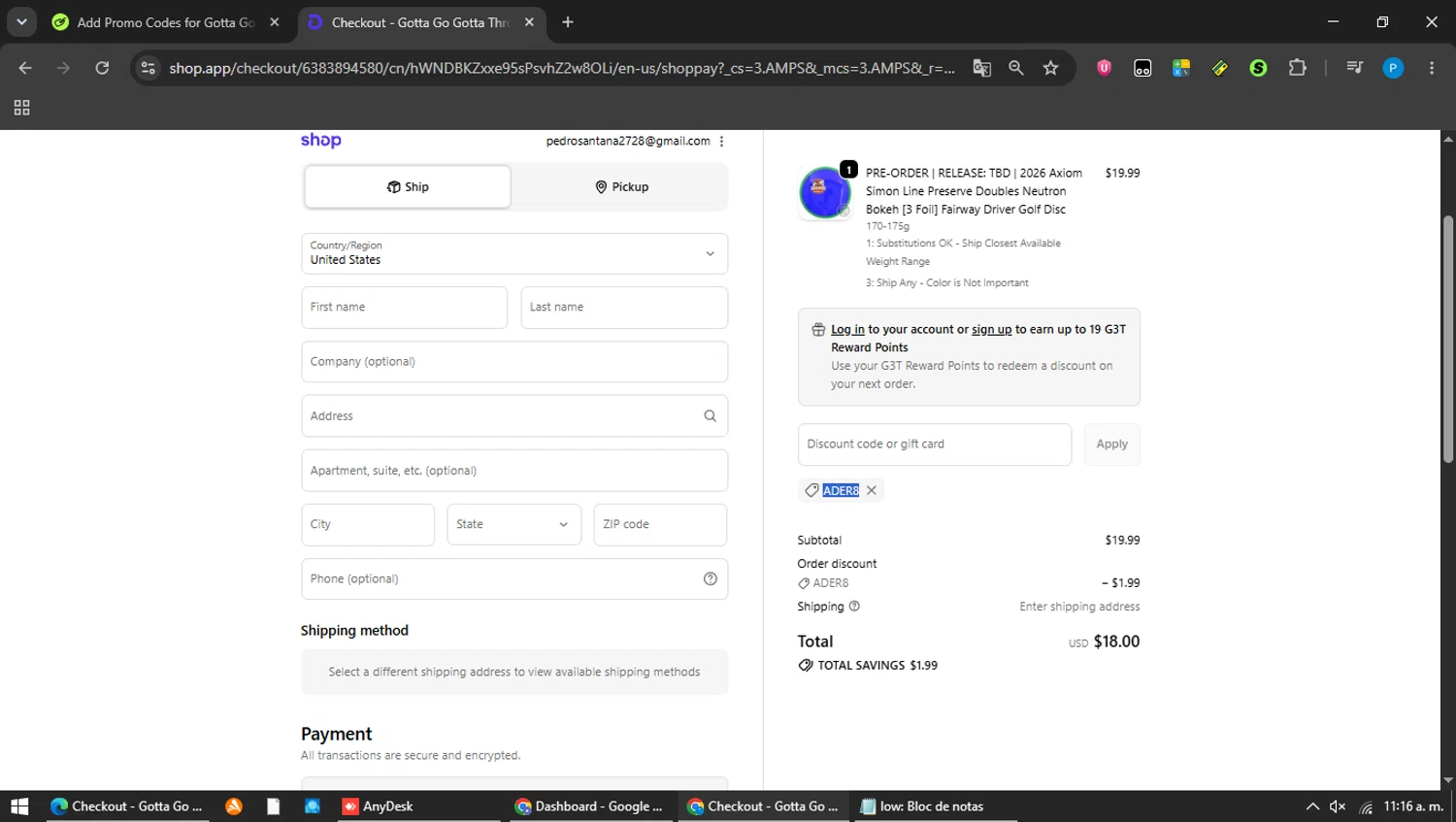This screenshot has height=822, width=1456.
Task: Reload the checkout page
Action: coord(102,68)
